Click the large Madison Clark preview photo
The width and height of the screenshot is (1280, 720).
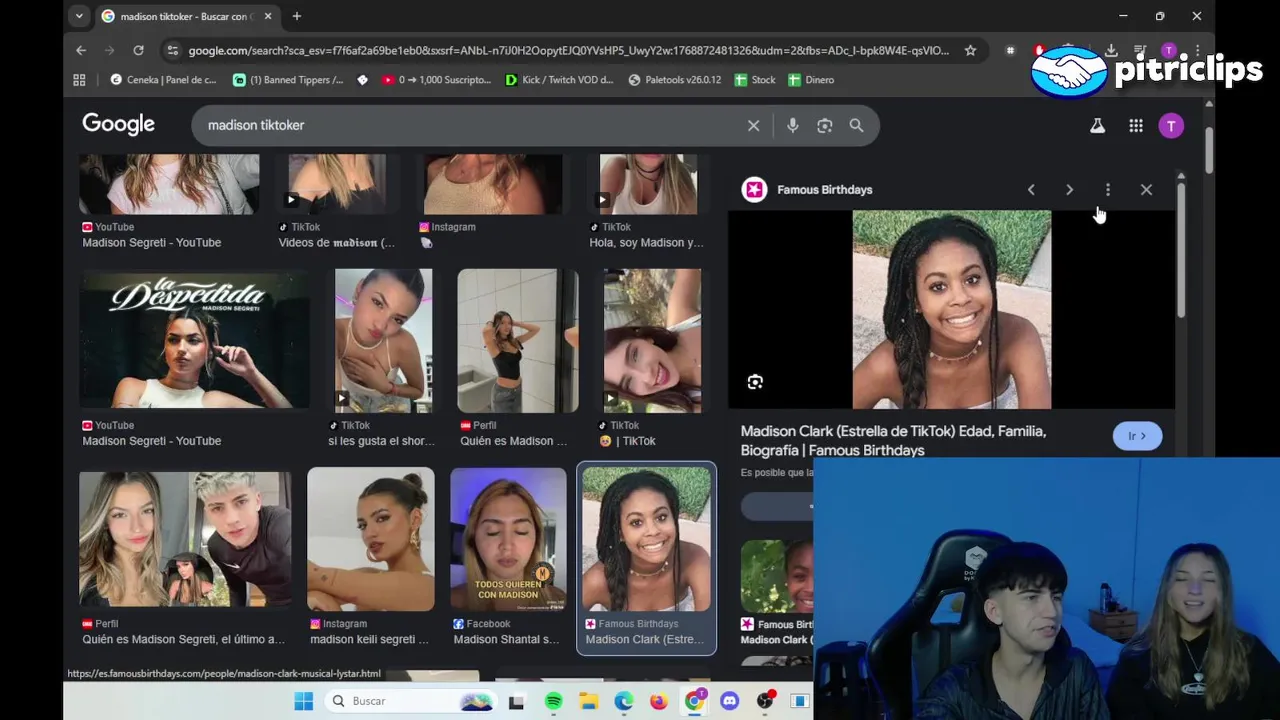click(951, 309)
